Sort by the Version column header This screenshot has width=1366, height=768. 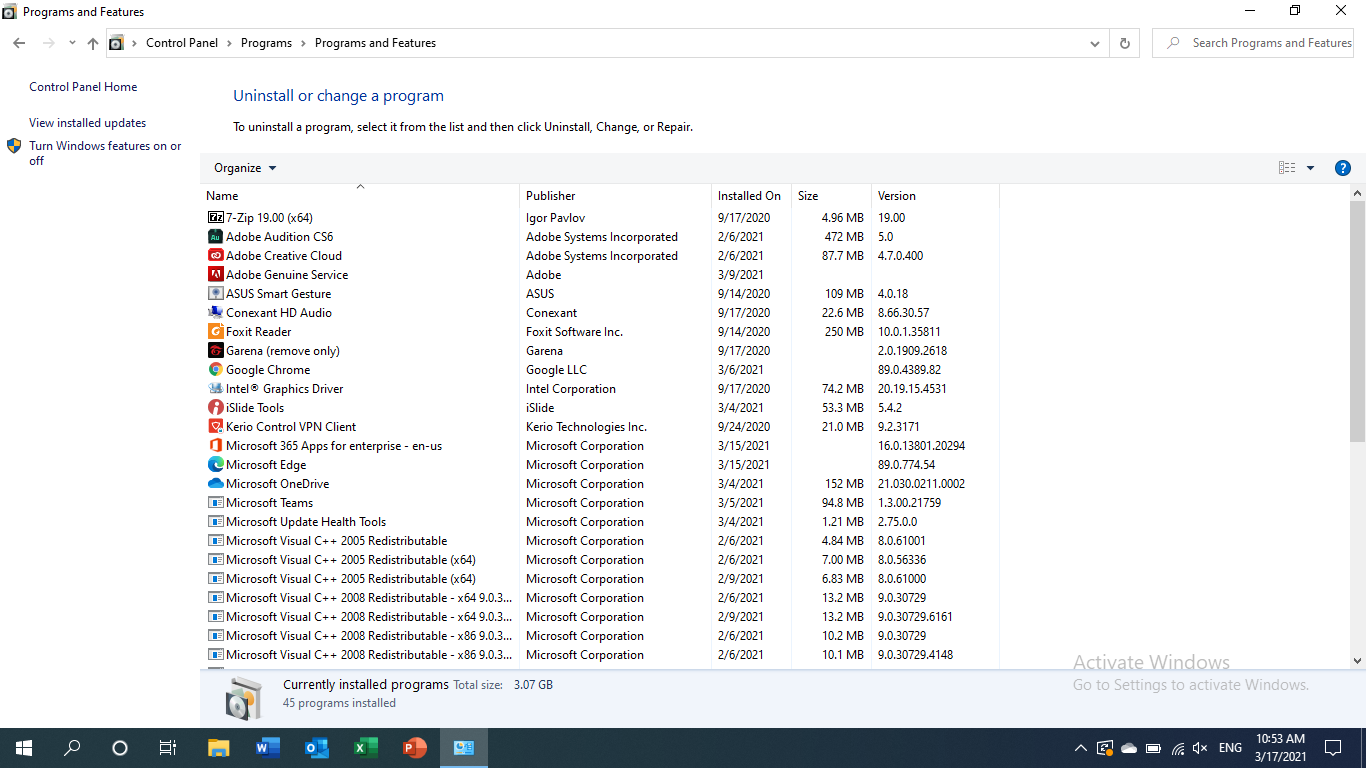point(935,195)
